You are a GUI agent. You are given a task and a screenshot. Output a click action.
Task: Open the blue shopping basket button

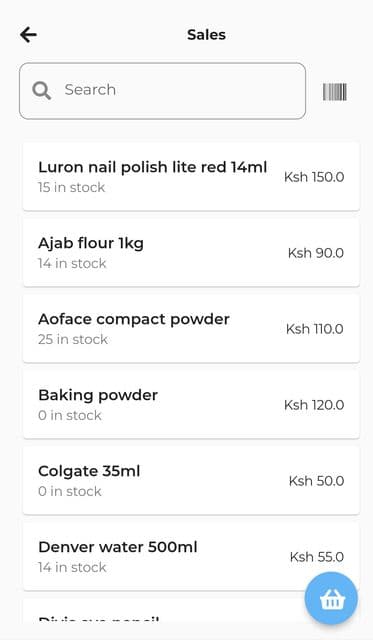point(331,598)
